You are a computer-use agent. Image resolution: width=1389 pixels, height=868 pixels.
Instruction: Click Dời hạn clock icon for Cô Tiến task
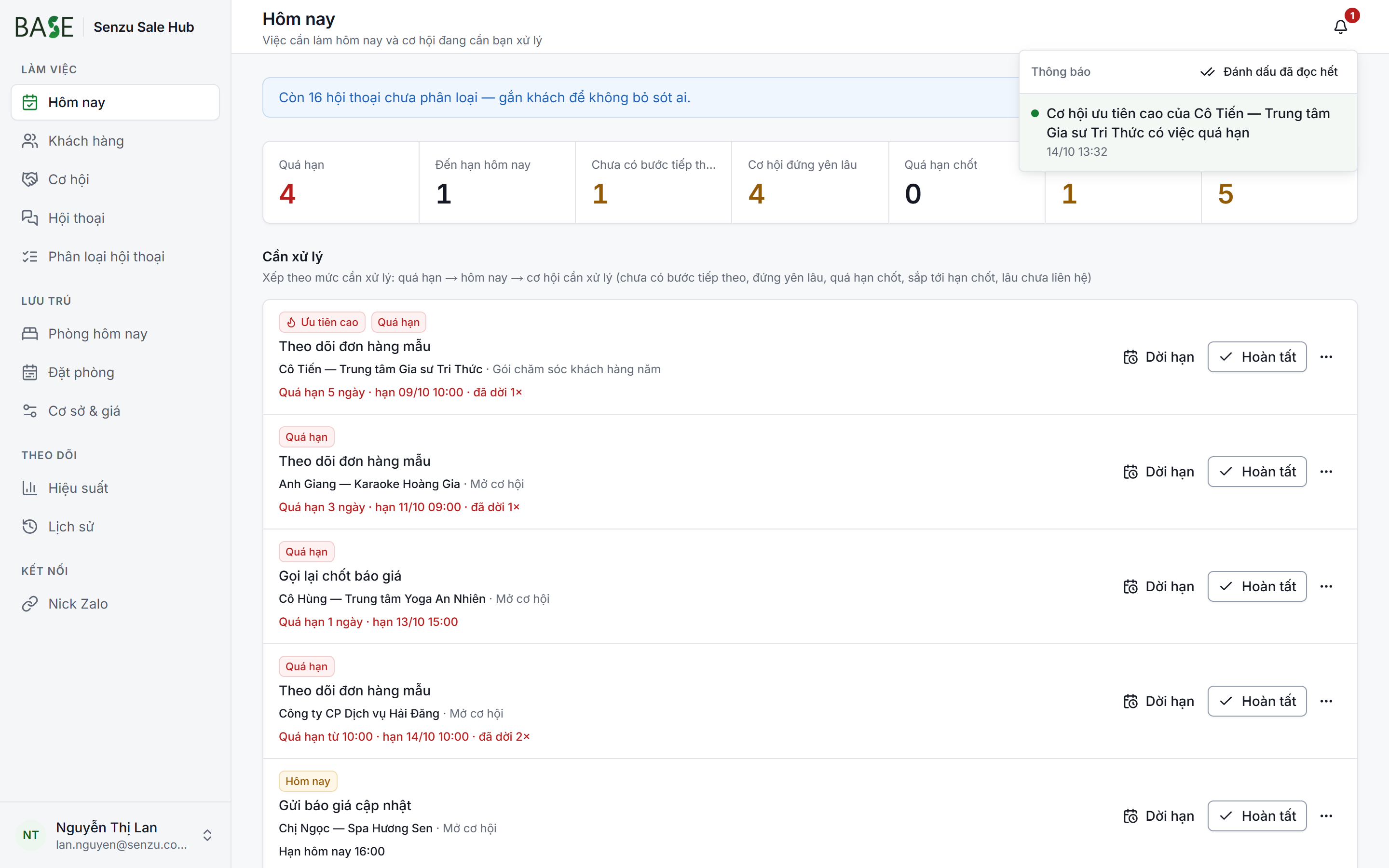(x=1130, y=357)
